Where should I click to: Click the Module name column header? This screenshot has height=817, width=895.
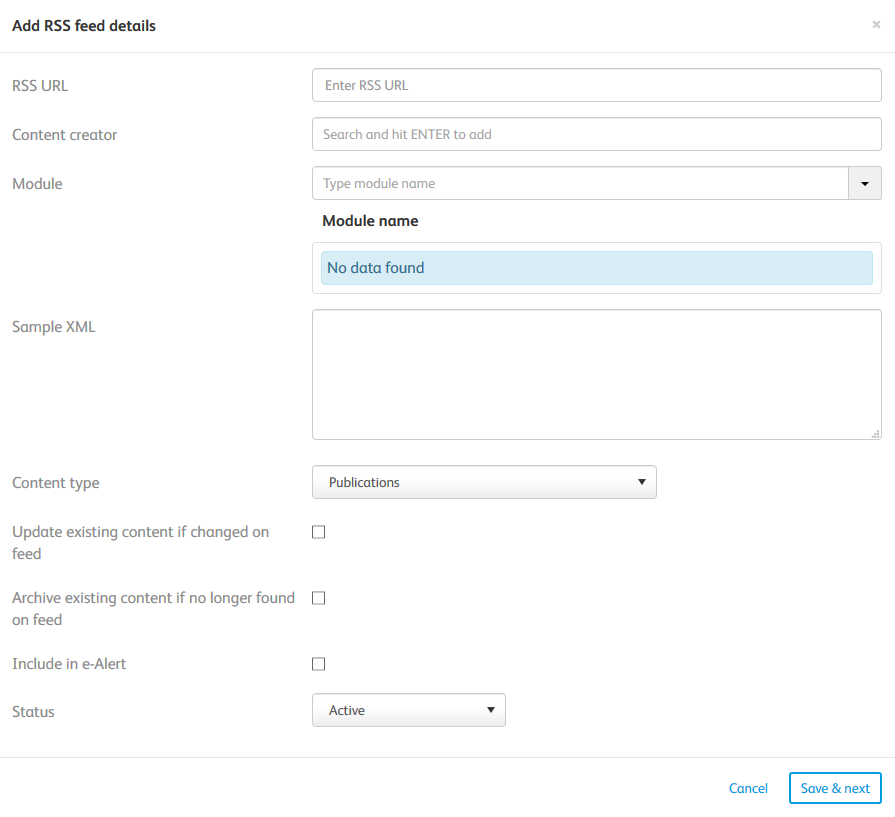point(370,221)
